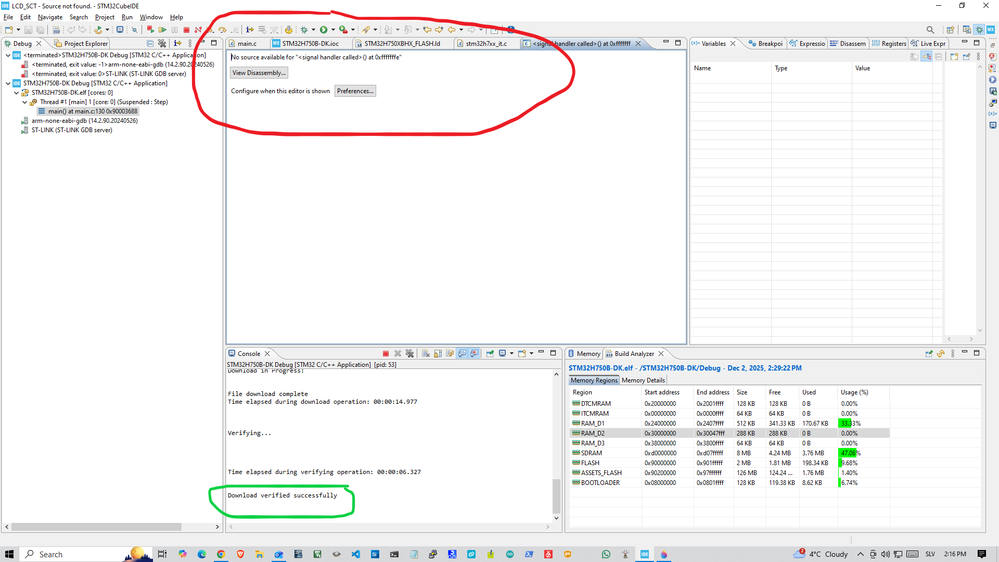
Task: Open the Window menu
Action: click(x=151, y=17)
